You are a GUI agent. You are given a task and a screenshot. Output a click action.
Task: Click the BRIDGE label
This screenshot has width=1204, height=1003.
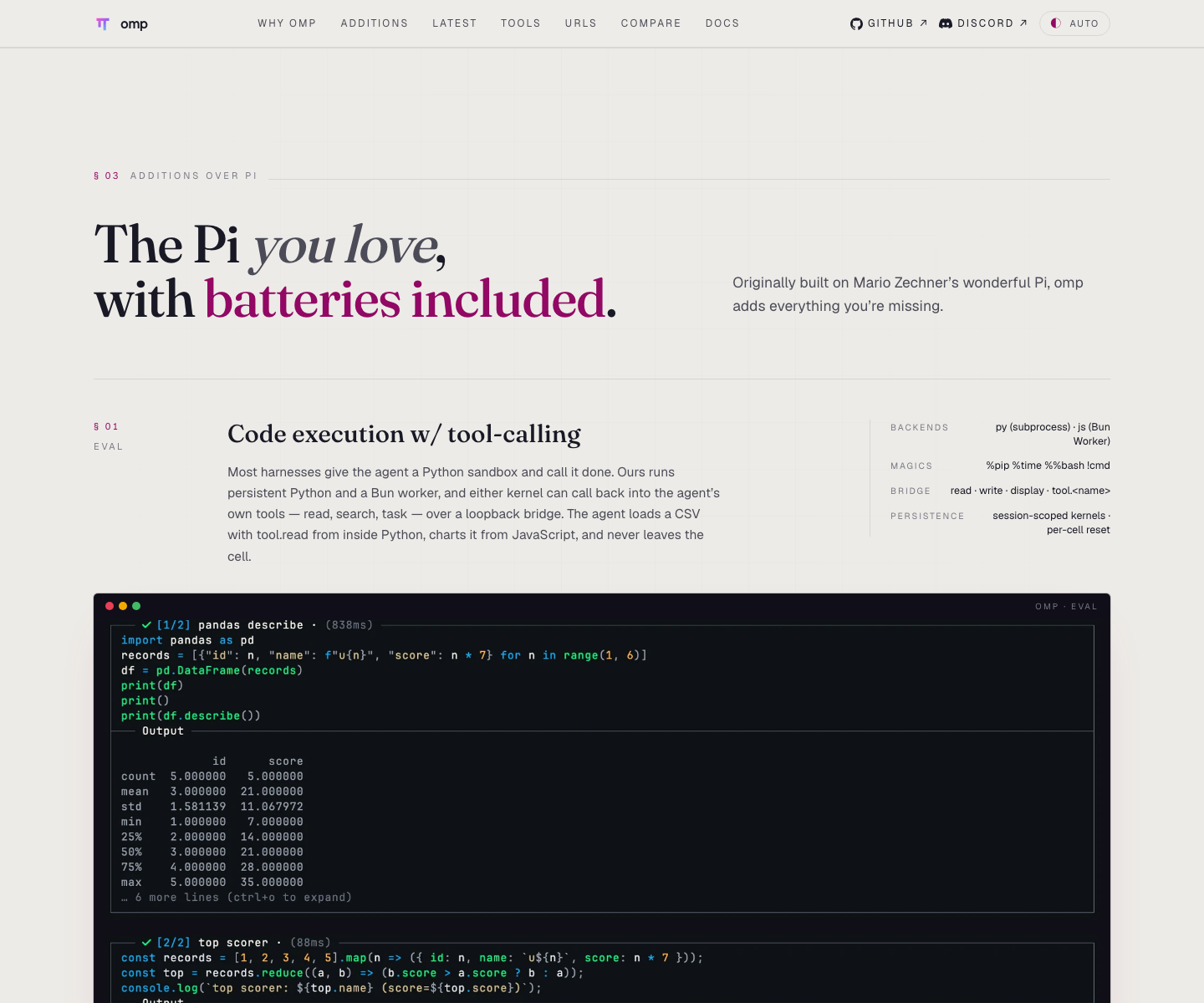pyautogui.click(x=911, y=491)
